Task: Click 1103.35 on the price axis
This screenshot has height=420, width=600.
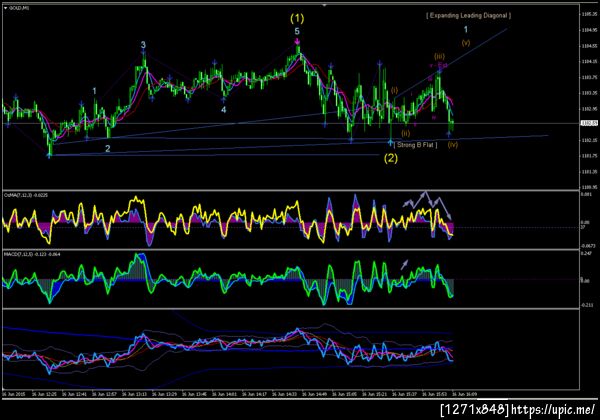Action: click(589, 93)
